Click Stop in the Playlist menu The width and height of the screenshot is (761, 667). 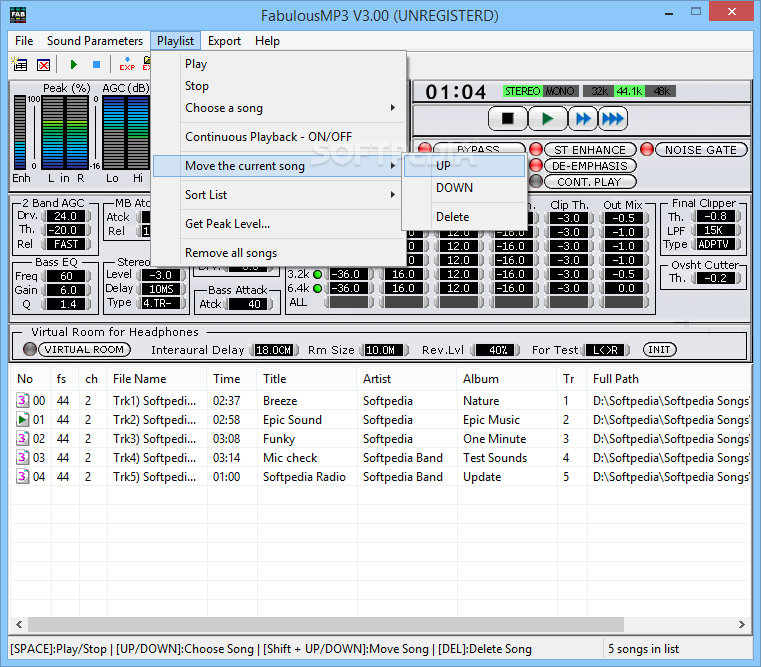tap(279, 86)
